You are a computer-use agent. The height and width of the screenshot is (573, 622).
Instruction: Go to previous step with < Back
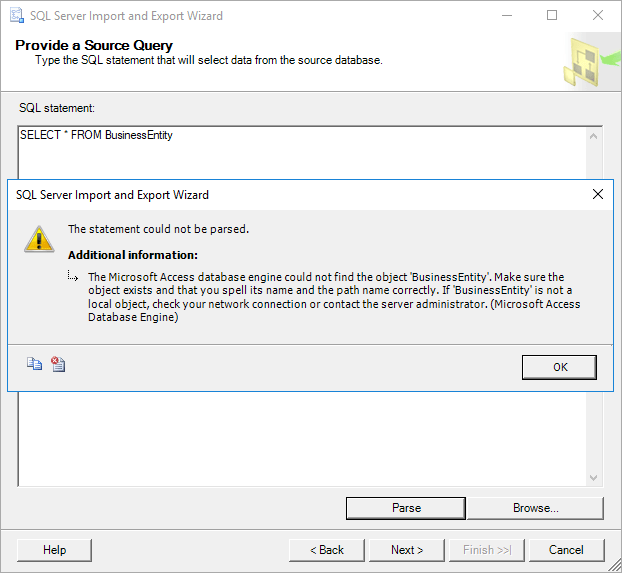tap(326, 550)
